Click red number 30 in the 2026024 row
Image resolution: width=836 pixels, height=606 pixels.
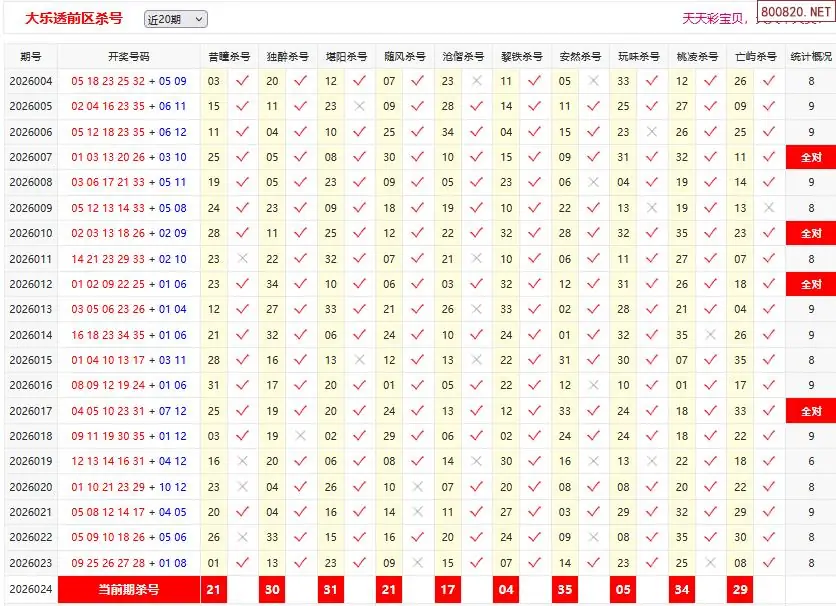click(272, 590)
